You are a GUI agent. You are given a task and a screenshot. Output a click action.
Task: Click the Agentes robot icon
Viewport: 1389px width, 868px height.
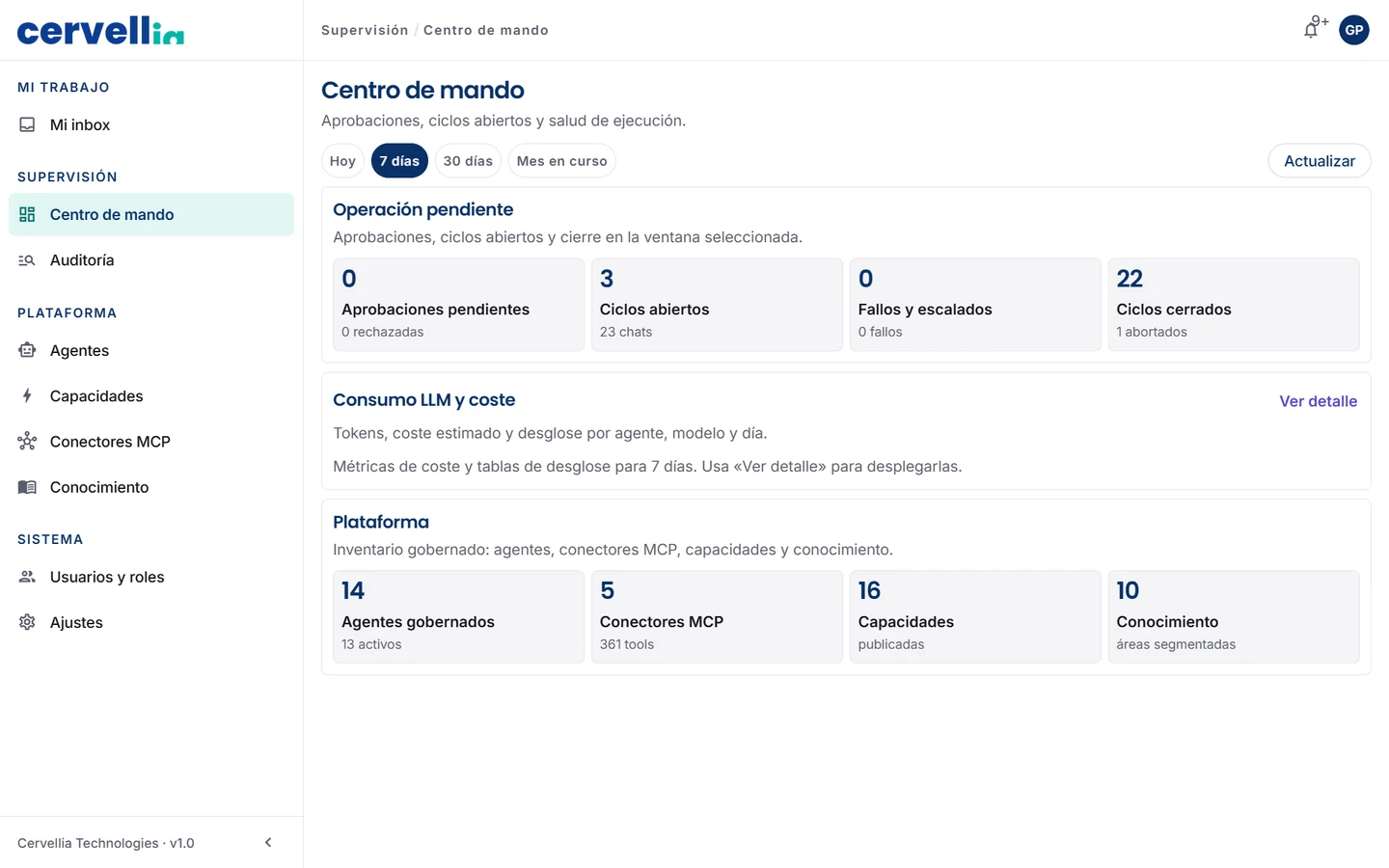[x=27, y=350]
